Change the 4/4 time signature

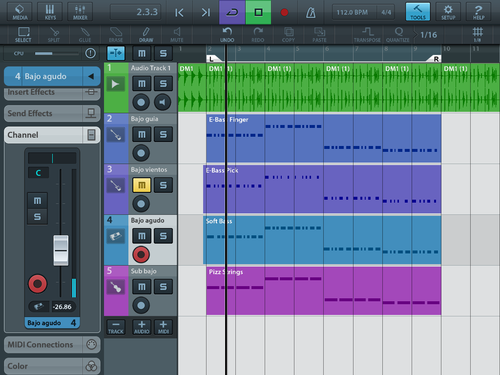[x=386, y=13]
